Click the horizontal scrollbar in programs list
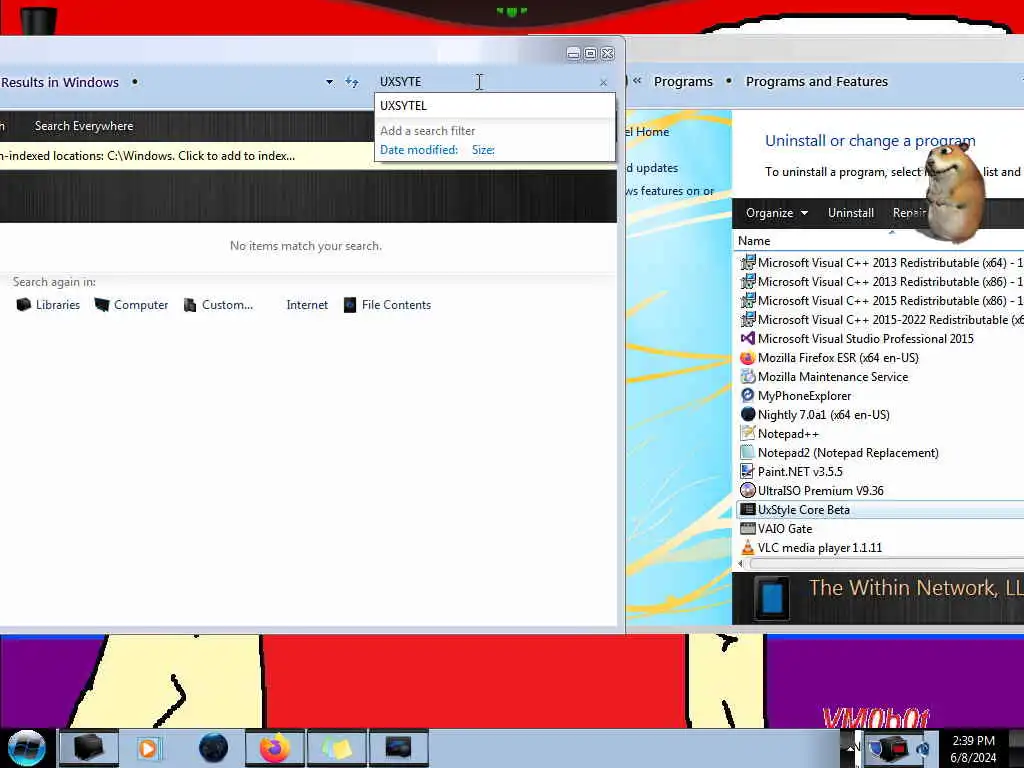Screen dimensions: 1024x768 886,564
